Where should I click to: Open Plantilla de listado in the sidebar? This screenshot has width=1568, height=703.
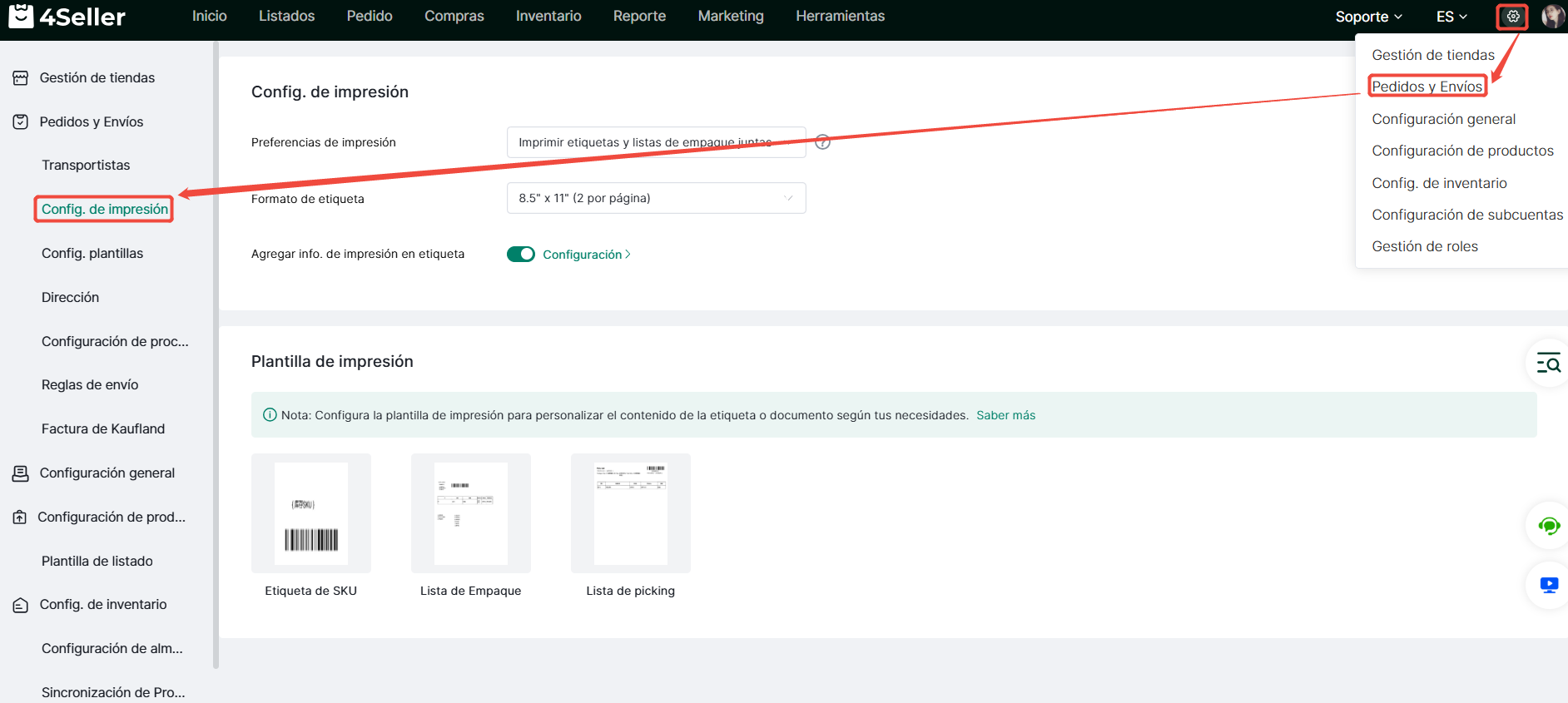pos(97,562)
